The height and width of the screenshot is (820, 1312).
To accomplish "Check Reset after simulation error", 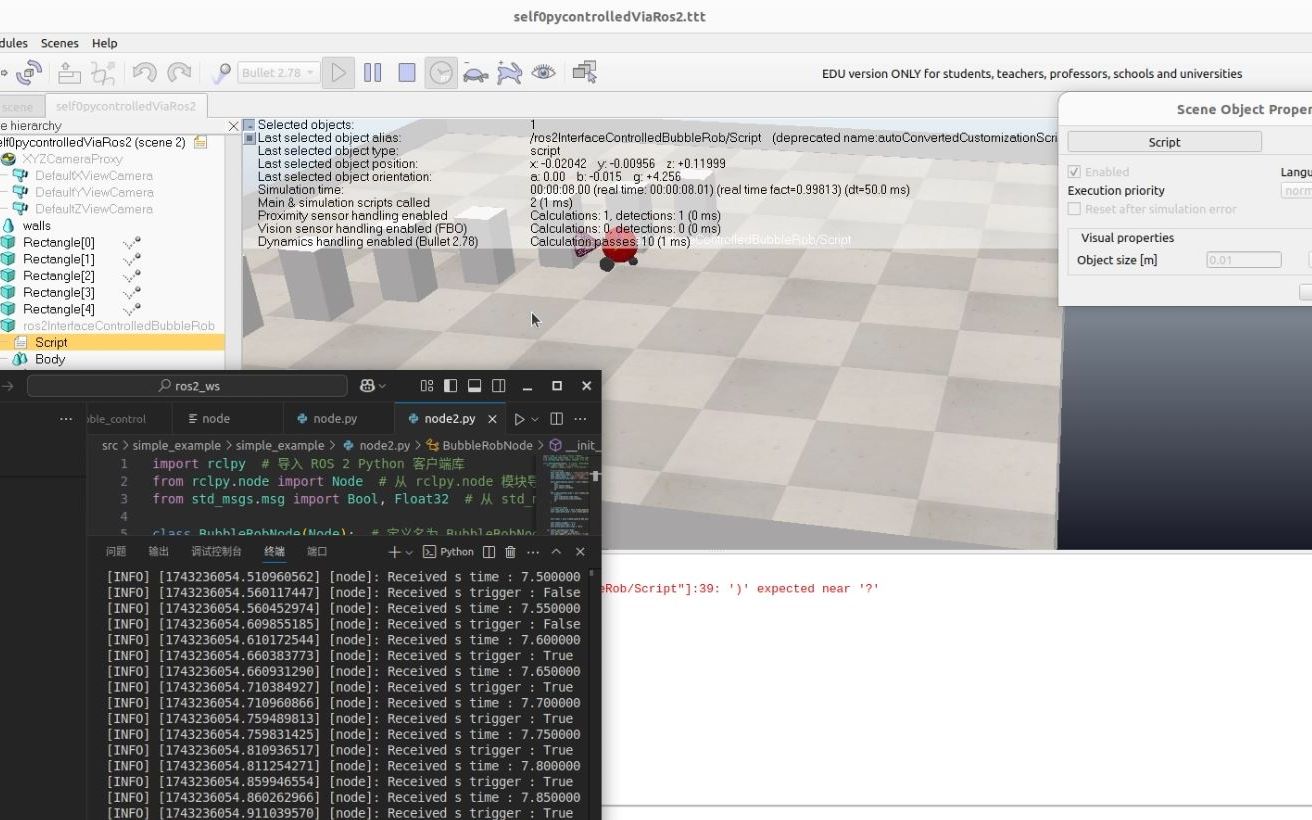I will click(1074, 209).
